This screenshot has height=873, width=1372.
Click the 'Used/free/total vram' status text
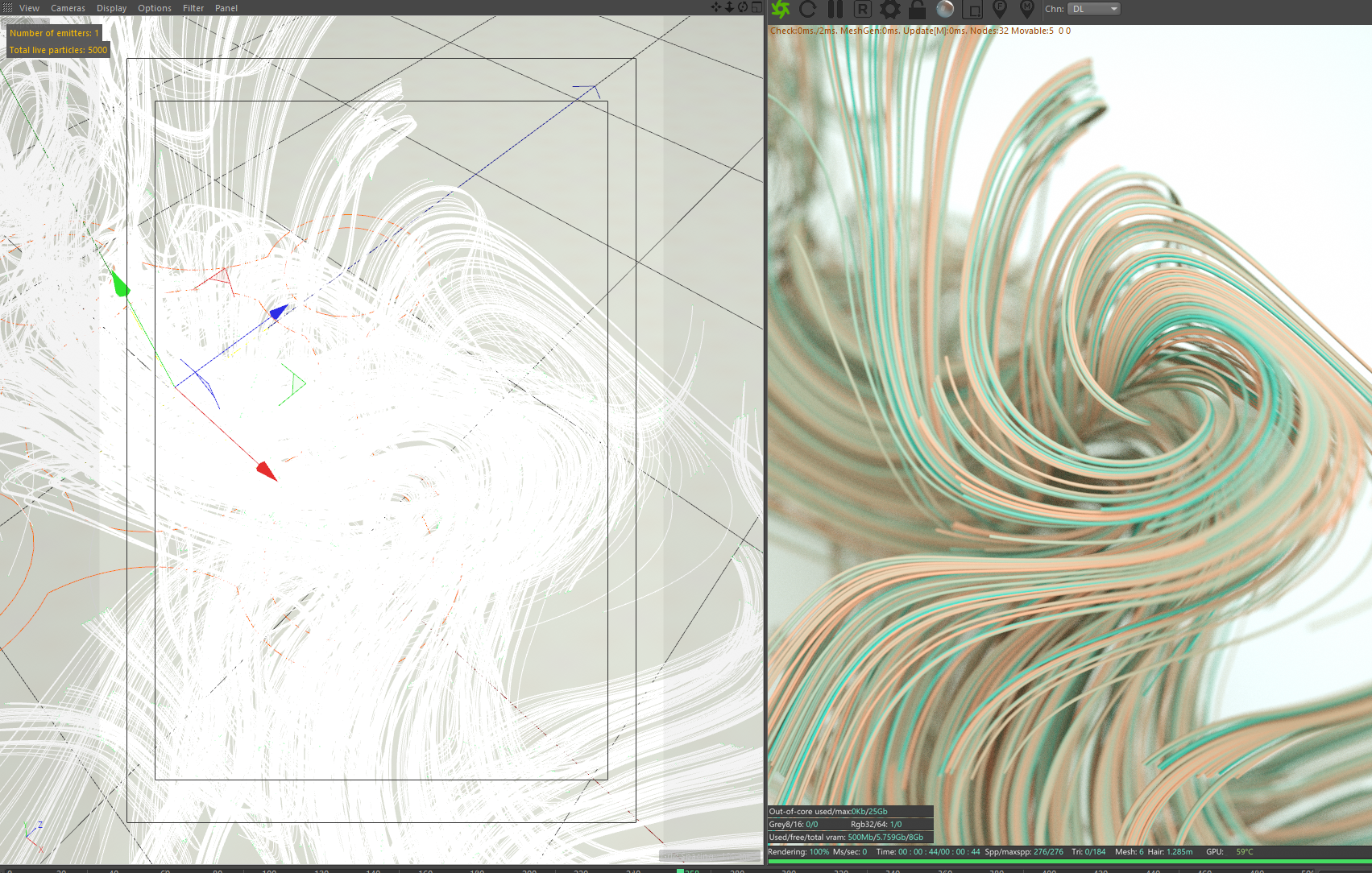(847, 837)
